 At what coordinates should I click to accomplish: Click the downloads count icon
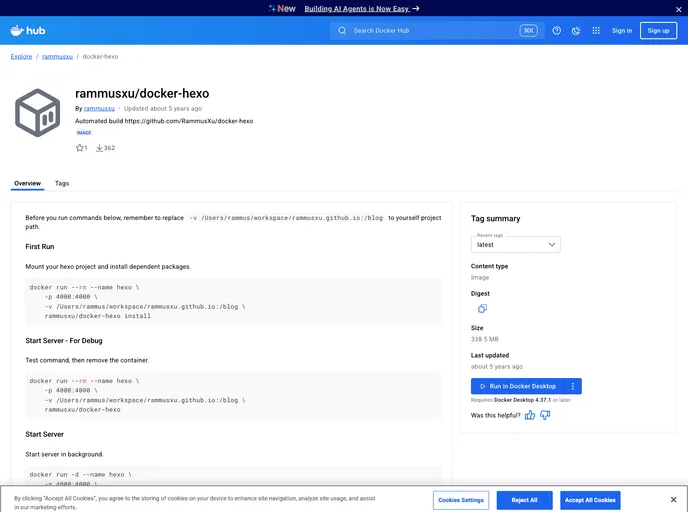99,148
